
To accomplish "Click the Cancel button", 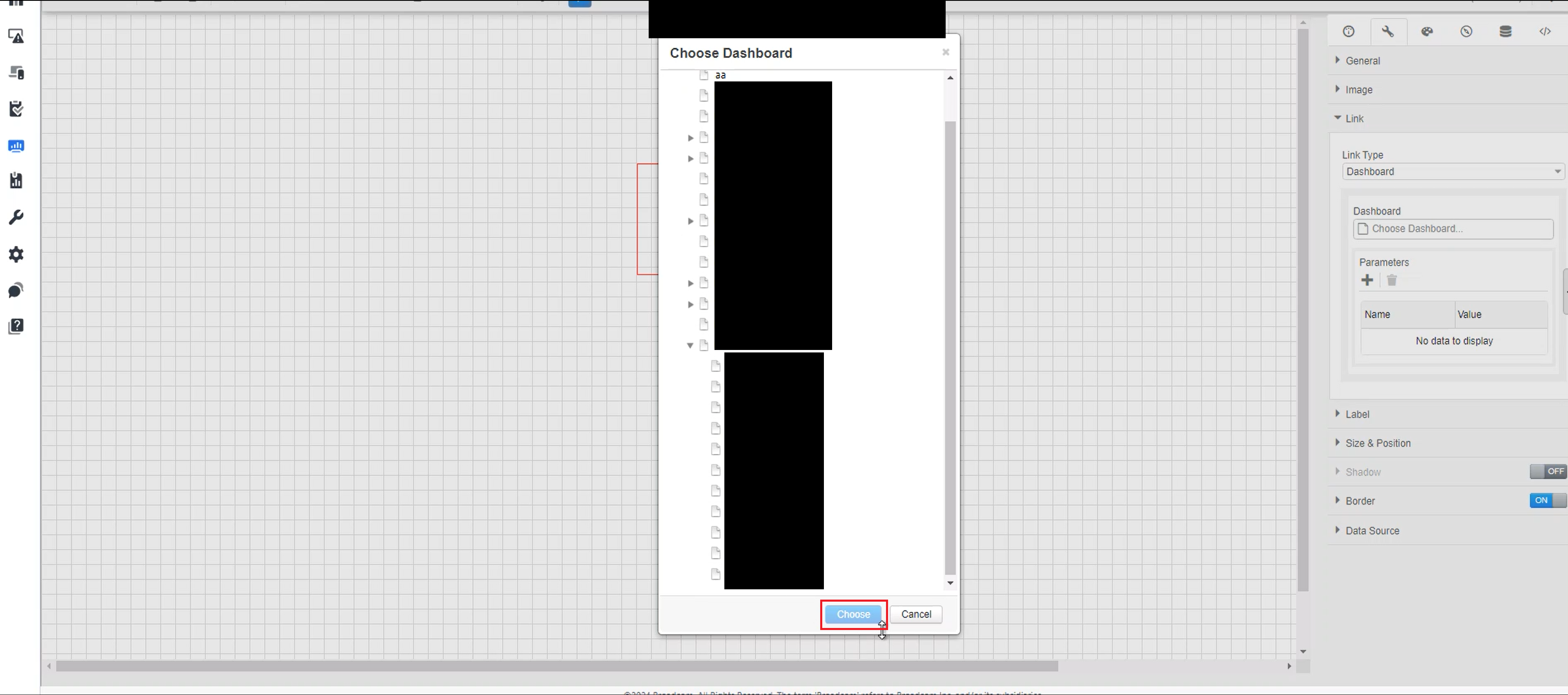I will tap(916, 615).
